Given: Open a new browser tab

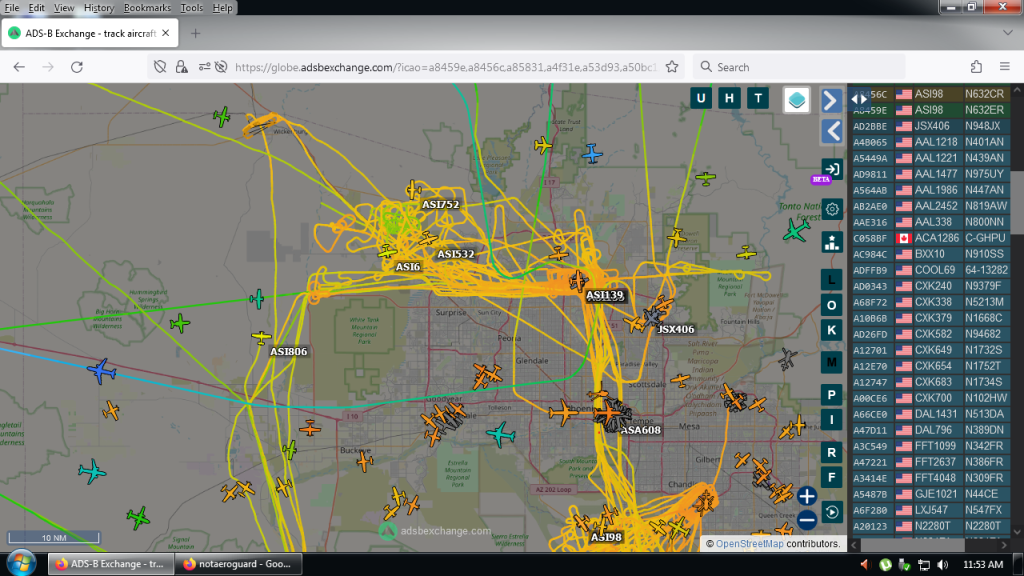Looking at the screenshot, I should 195,33.
